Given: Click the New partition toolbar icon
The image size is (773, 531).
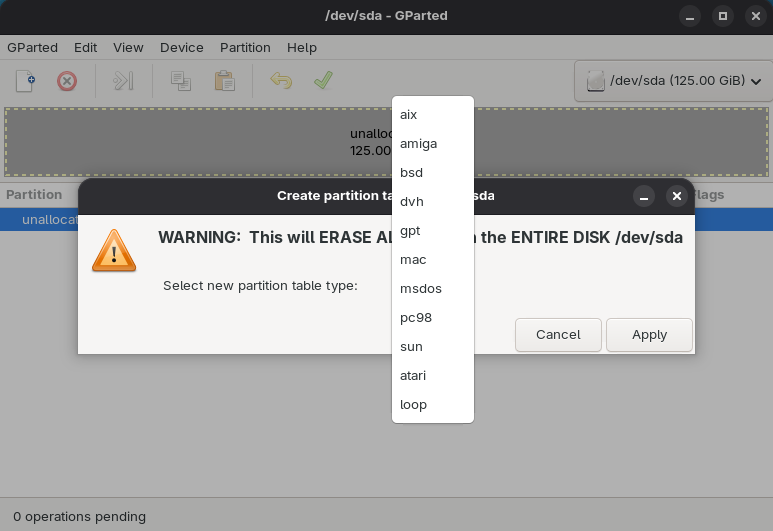Looking at the screenshot, I should pyautogui.click(x=26, y=81).
